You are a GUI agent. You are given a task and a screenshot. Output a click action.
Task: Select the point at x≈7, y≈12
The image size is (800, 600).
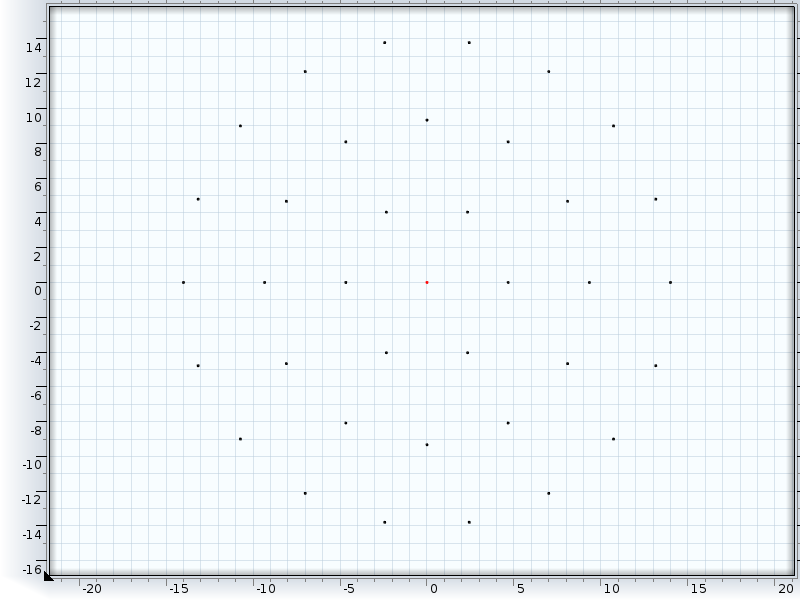(549, 71)
